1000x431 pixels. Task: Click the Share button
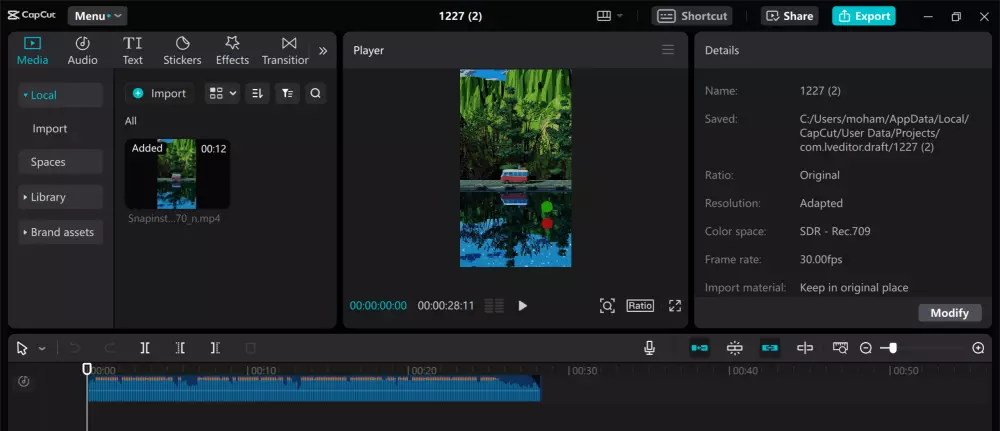(790, 16)
